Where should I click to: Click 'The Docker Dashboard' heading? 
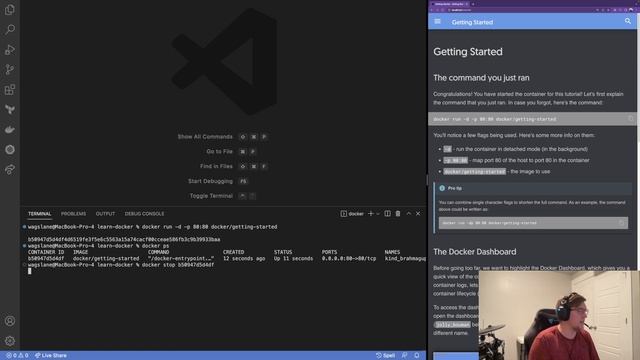(x=475, y=251)
